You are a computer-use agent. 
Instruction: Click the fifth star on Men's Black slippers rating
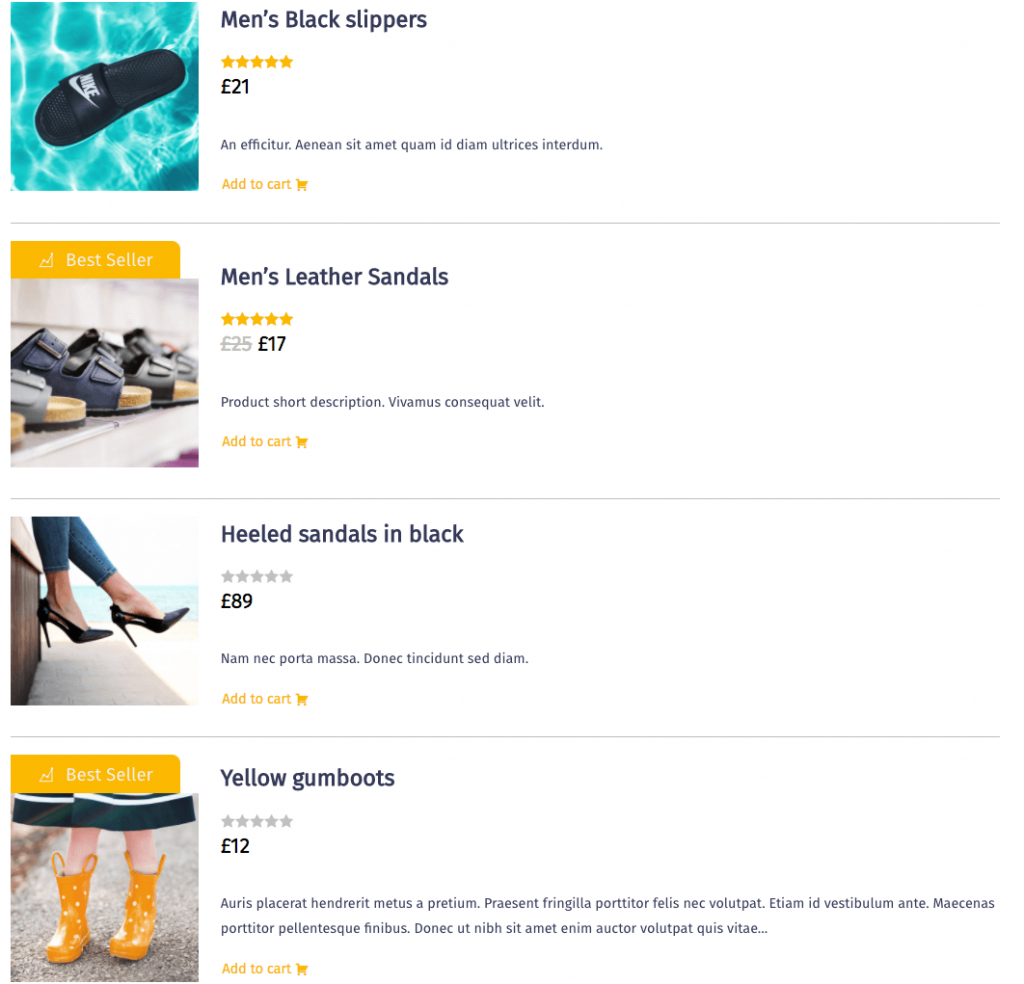click(x=287, y=61)
